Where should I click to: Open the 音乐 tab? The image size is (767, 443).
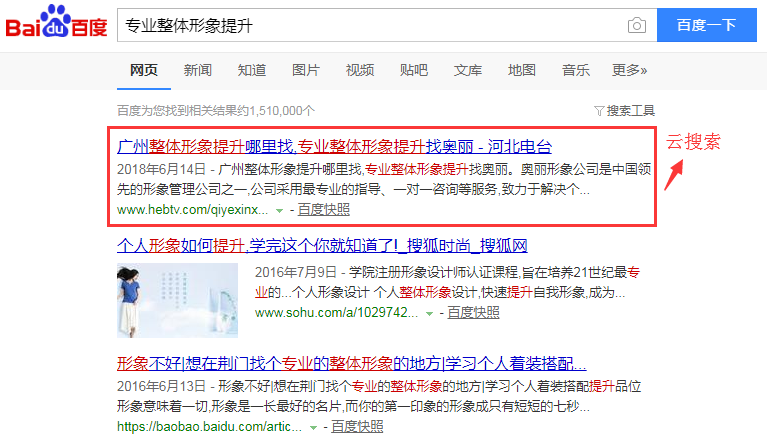click(576, 70)
